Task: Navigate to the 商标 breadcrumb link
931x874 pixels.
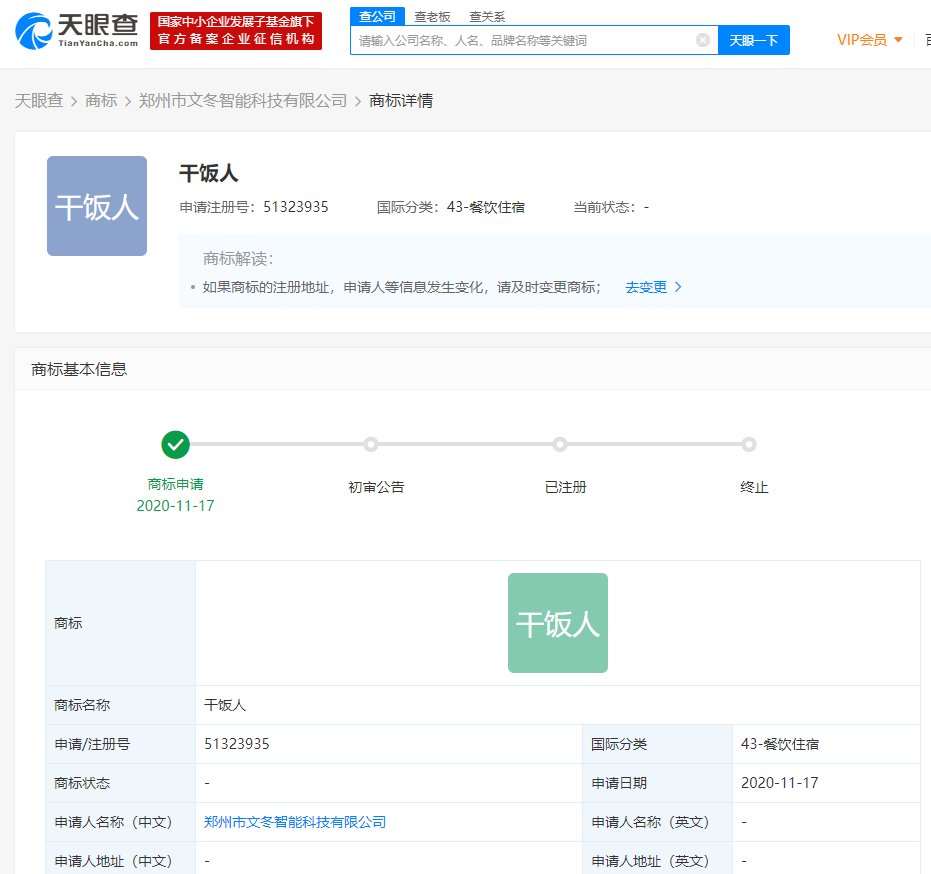Action: [x=100, y=100]
